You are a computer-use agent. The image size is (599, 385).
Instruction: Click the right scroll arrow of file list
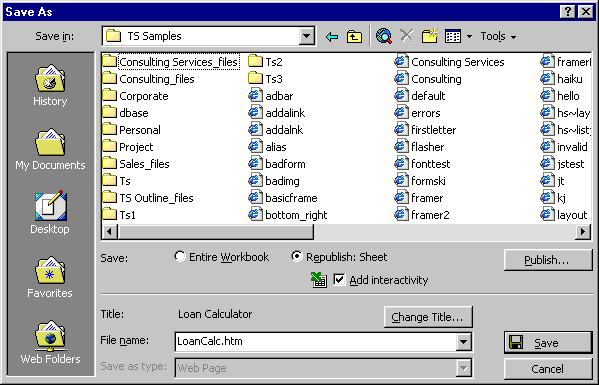(x=583, y=232)
